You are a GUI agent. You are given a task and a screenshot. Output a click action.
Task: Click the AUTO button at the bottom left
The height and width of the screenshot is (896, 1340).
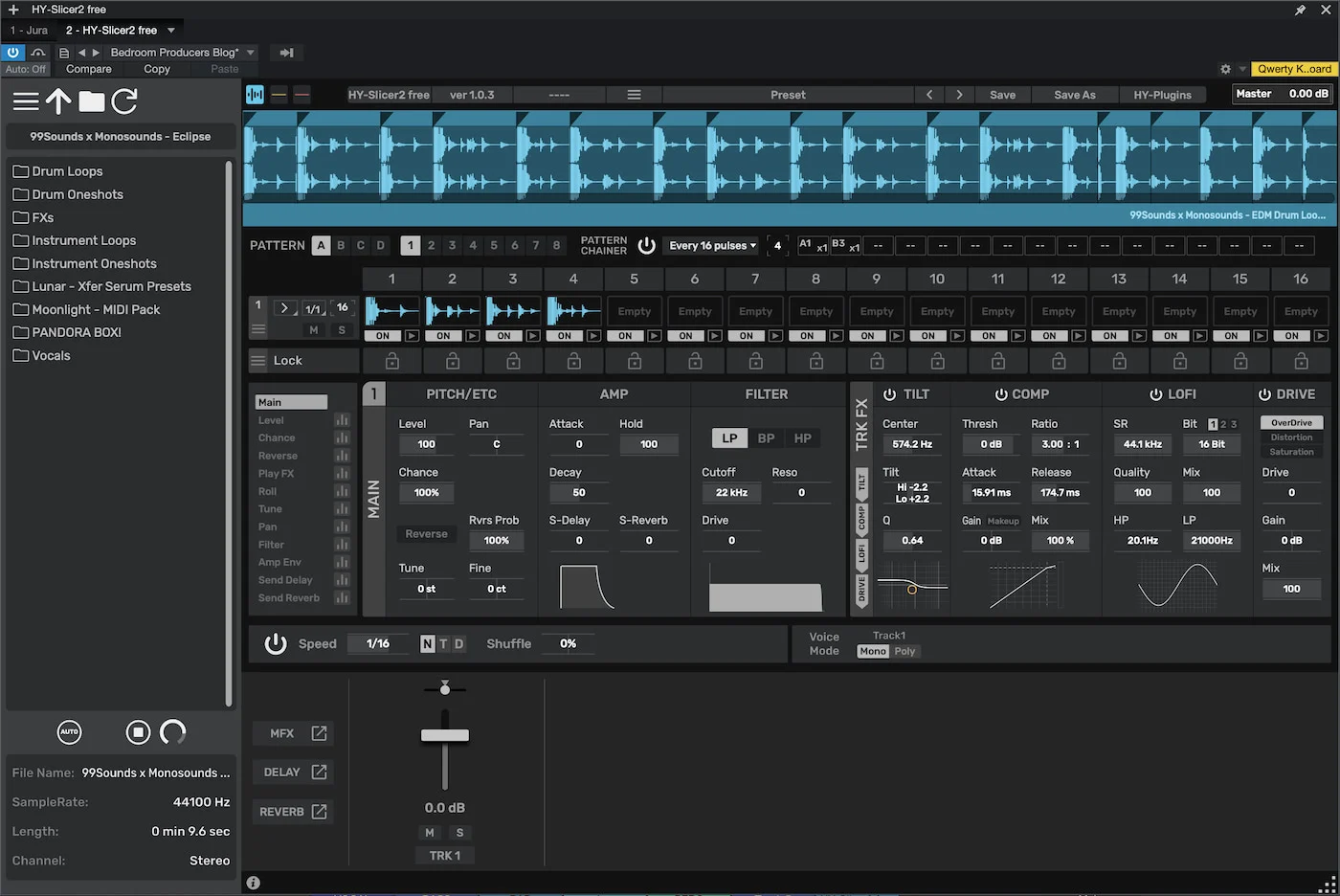click(69, 732)
